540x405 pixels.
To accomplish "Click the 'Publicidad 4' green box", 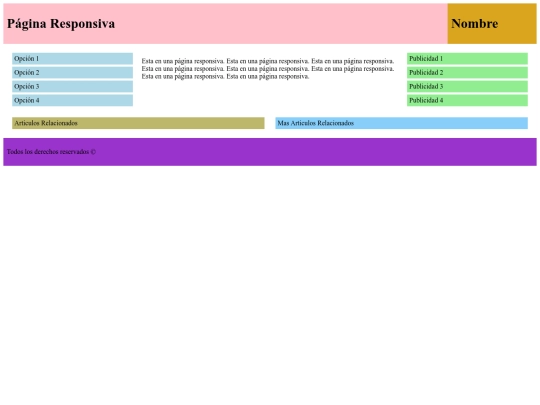I will point(467,100).
